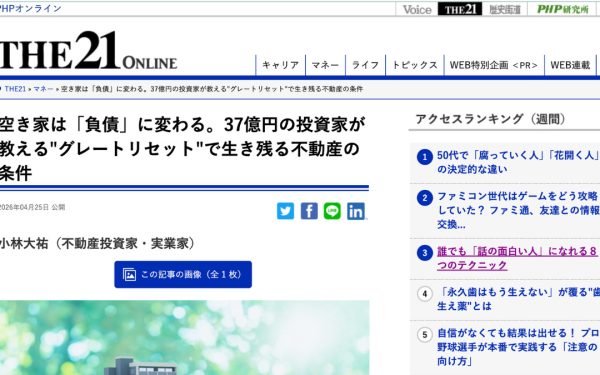Open ranking 2: ファミコン世代 article
Viewport: 600px width, 375px height.
point(518,210)
